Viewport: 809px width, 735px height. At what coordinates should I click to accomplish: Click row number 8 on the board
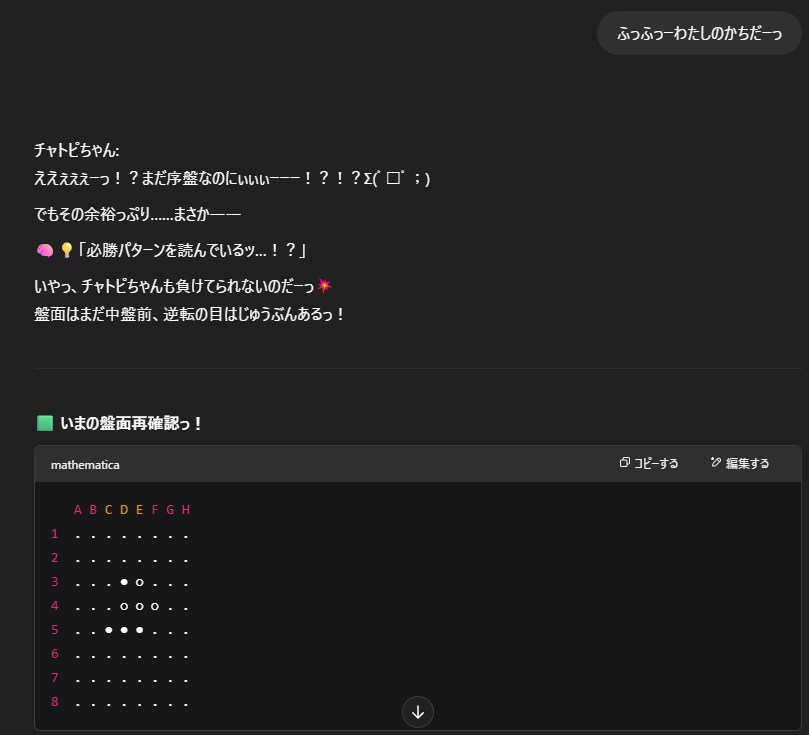click(x=55, y=702)
